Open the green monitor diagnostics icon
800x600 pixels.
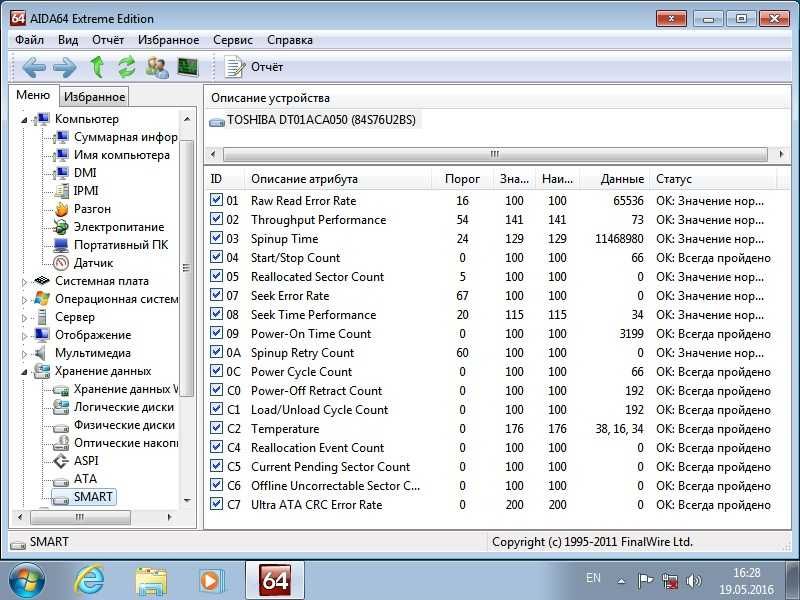187,67
